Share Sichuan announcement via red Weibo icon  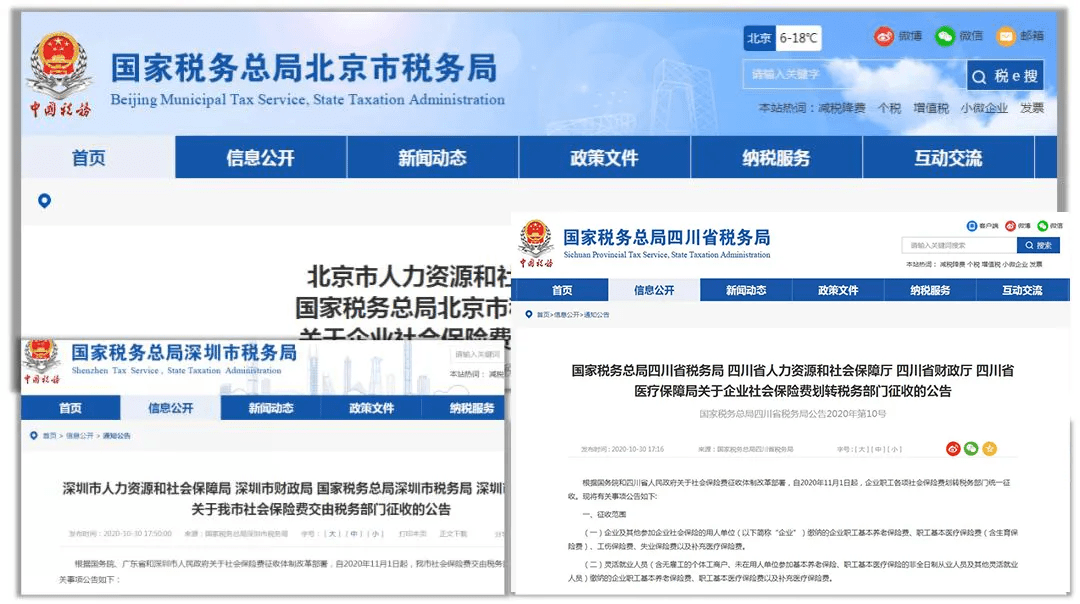[953, 449]
